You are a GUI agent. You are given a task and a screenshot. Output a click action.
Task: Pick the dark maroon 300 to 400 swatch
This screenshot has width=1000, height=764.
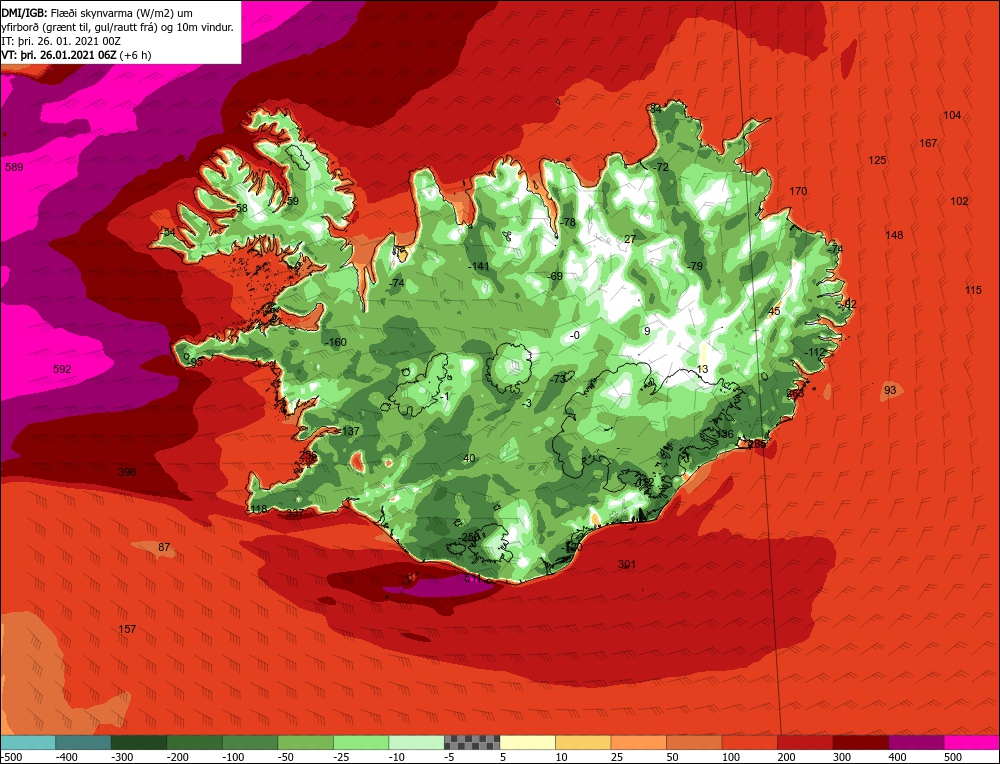860,742
